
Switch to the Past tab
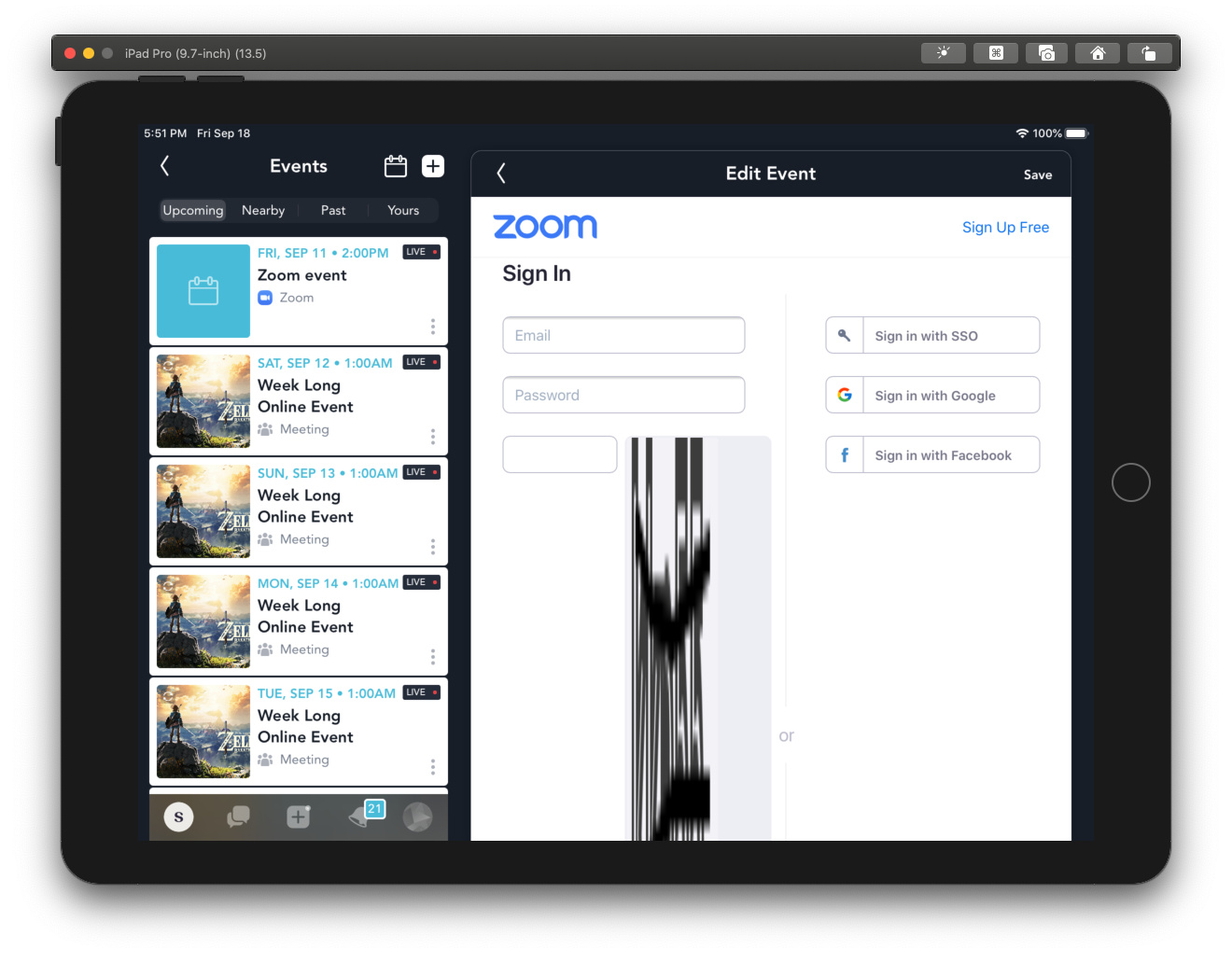pyautogui.click(x=333, y=210)
